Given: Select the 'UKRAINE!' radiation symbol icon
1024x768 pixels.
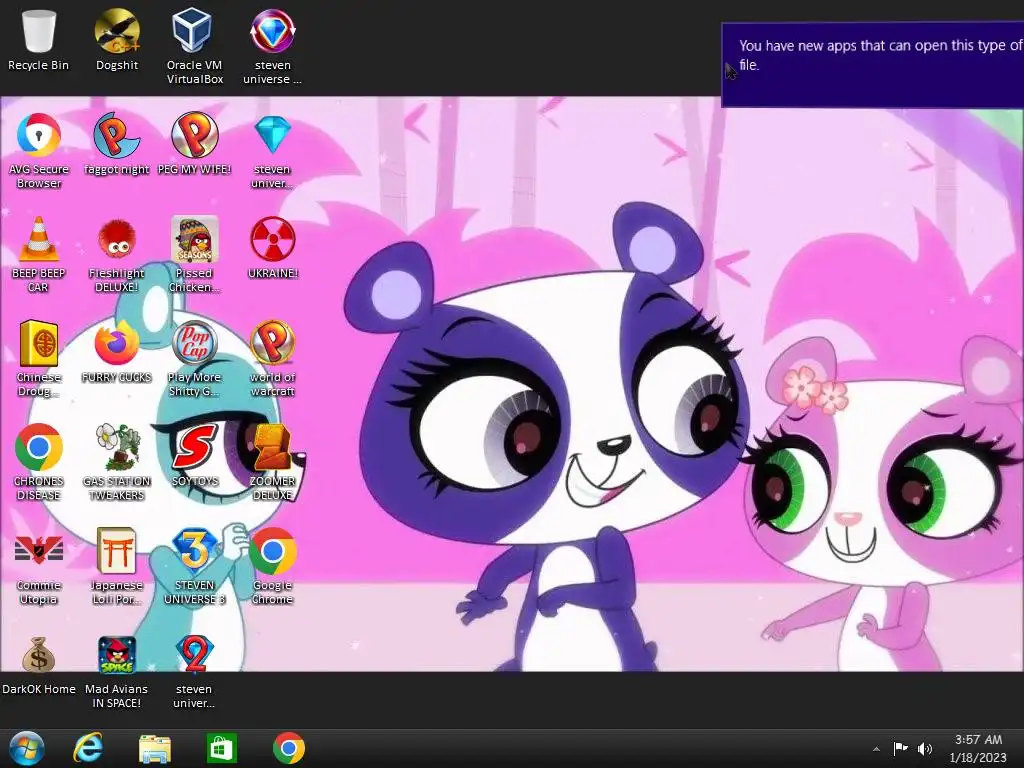Looking at the screenshot, I should point(273,248).
